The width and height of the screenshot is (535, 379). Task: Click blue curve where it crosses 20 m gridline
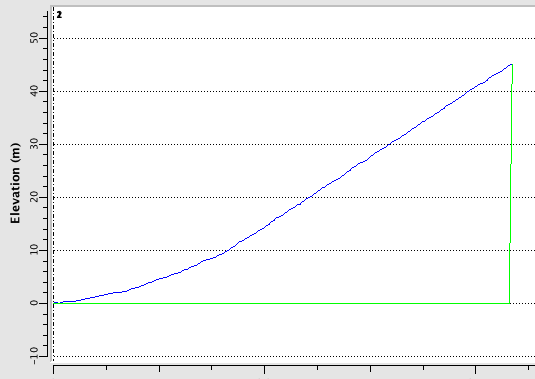tap(309, 197)
